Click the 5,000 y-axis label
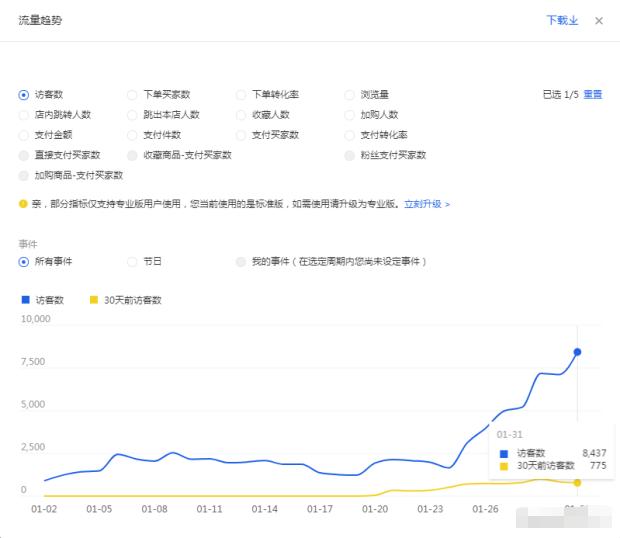The image size is (620, 538). click(x=33, y=404)
